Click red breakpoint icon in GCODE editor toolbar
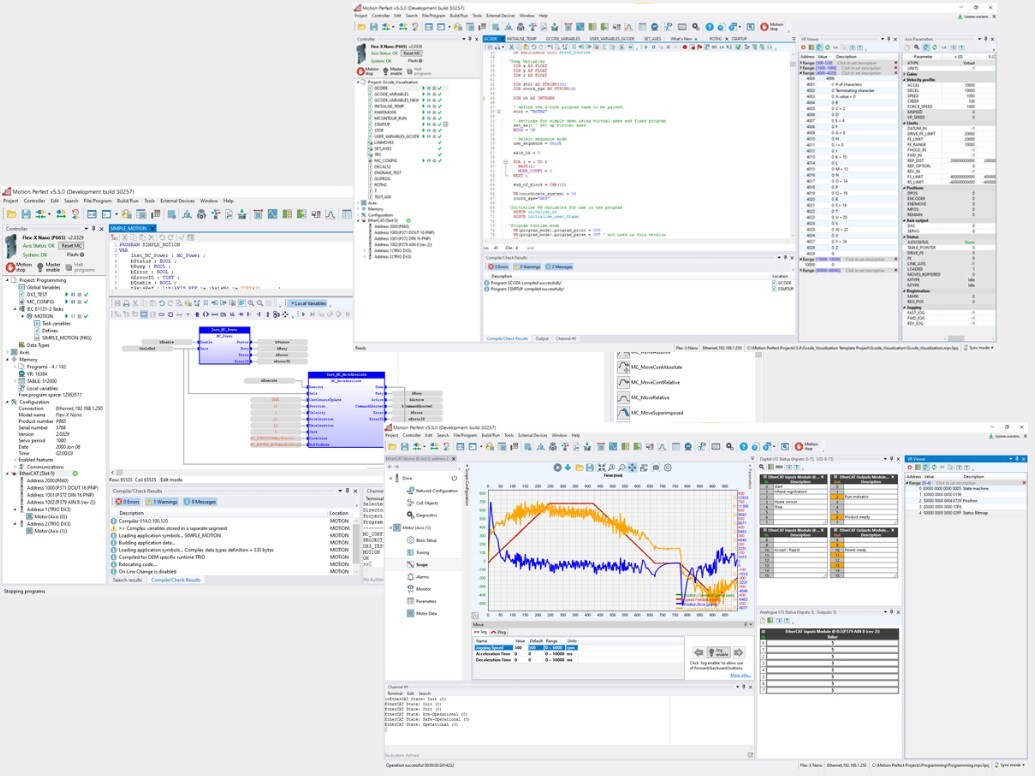 685,47
